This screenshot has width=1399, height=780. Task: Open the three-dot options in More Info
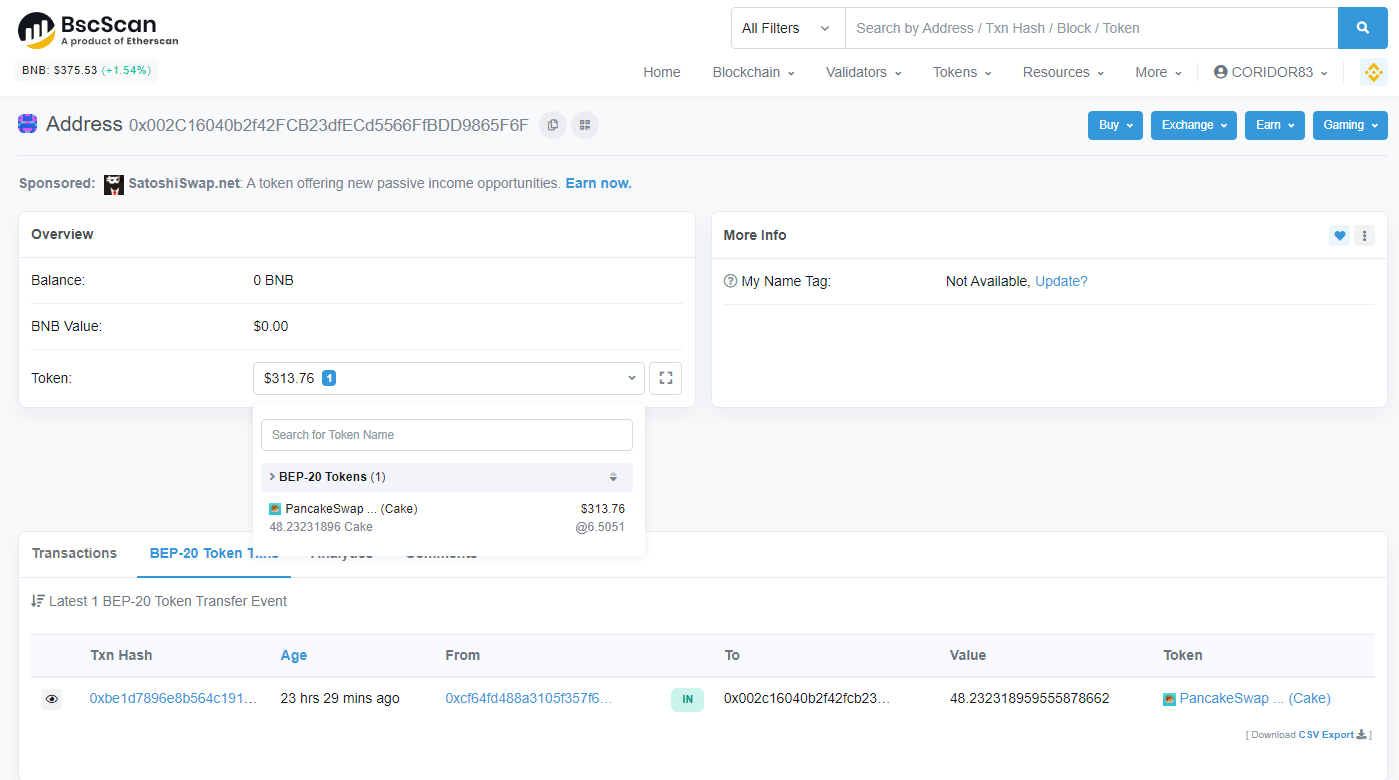(x=1365, y=236)
